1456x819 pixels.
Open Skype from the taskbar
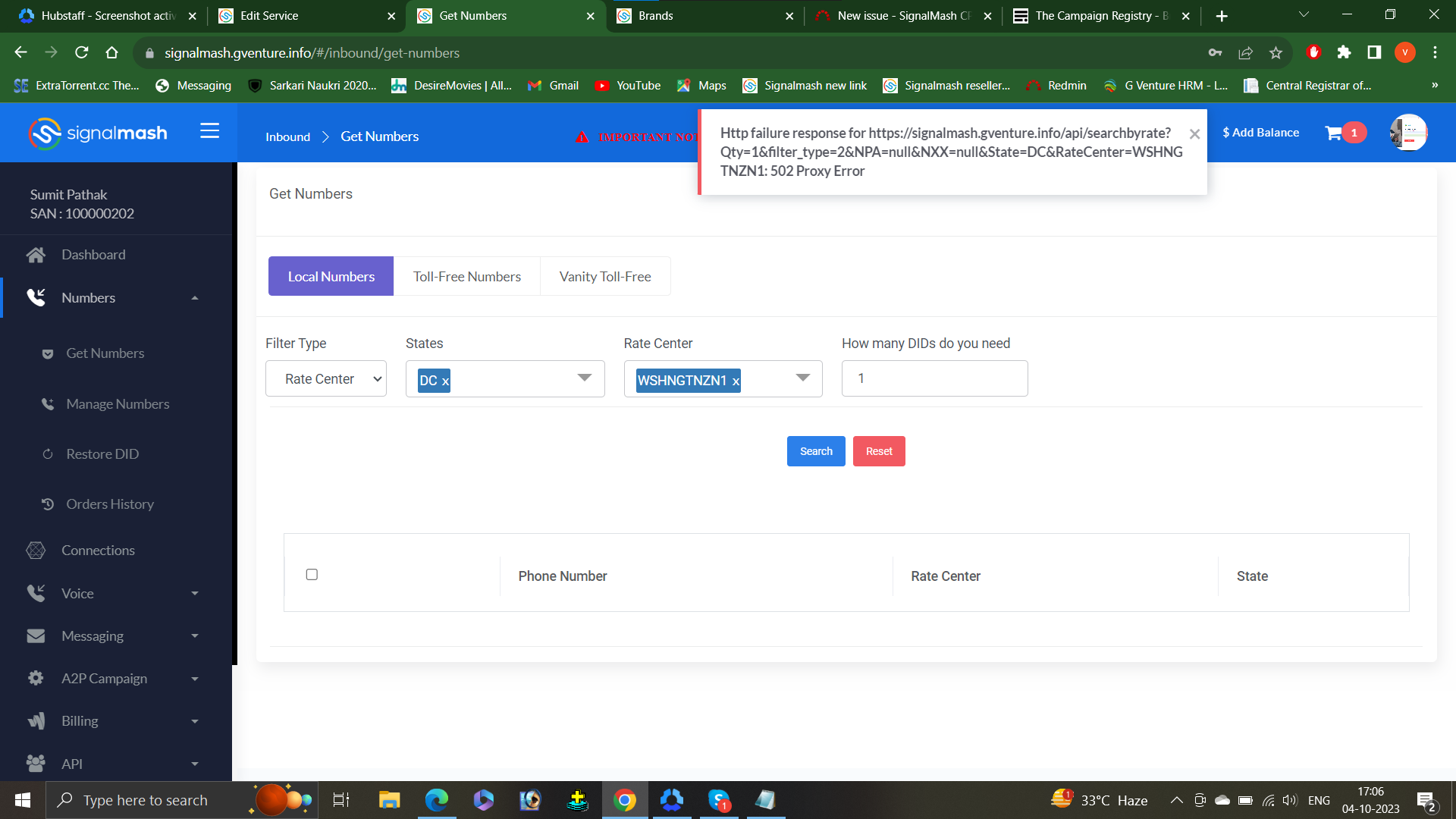click(x=719, y=800)
